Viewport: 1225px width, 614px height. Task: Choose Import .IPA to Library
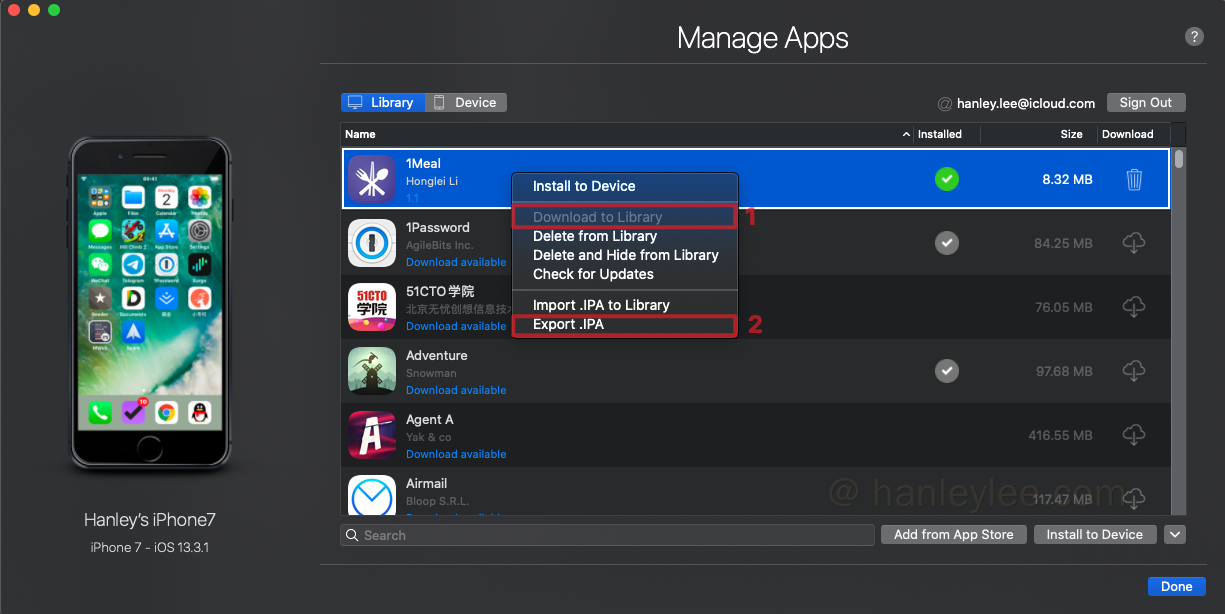click(625, 305)
